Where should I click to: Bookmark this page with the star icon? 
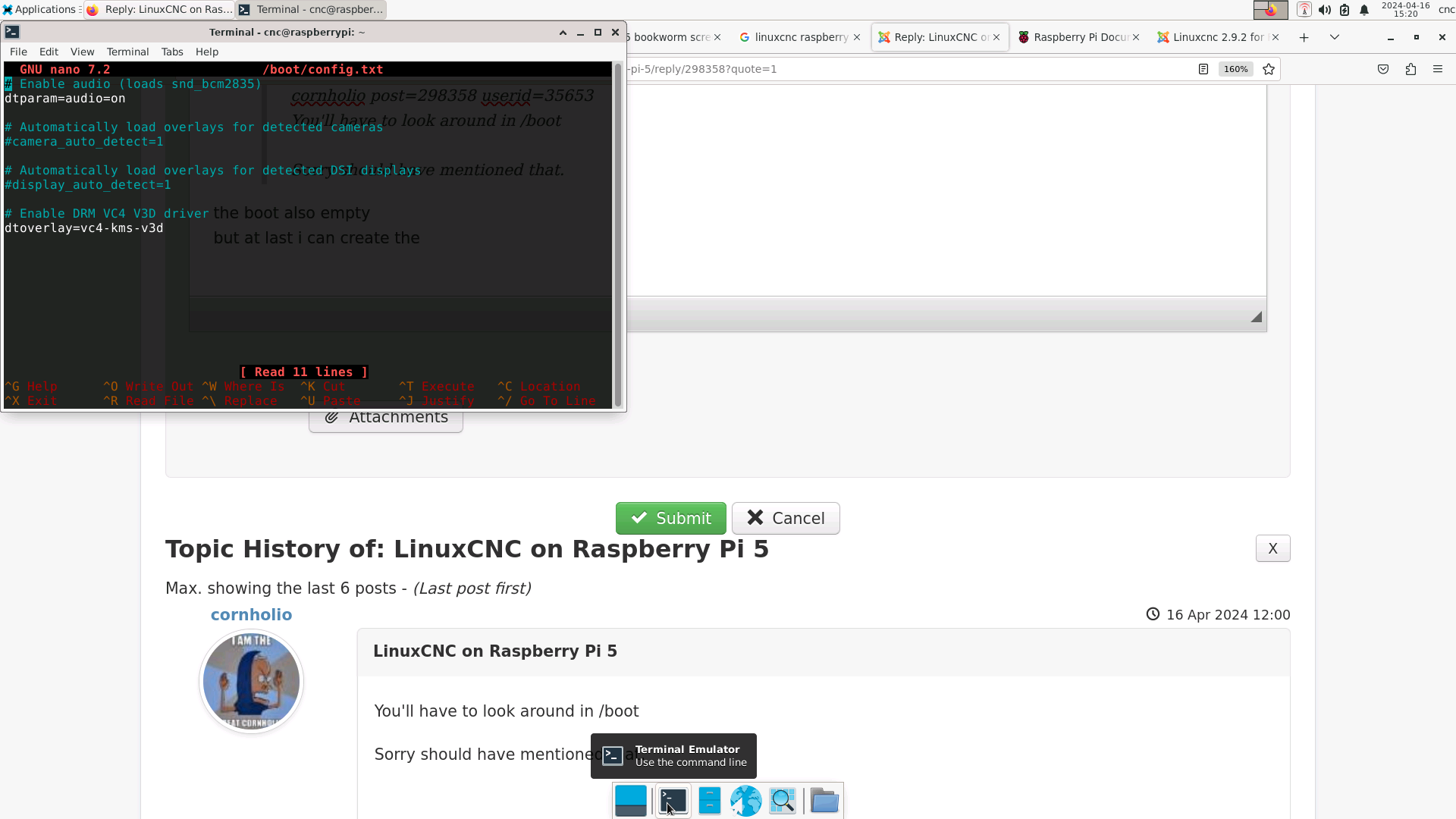(x=1269, y=69)
